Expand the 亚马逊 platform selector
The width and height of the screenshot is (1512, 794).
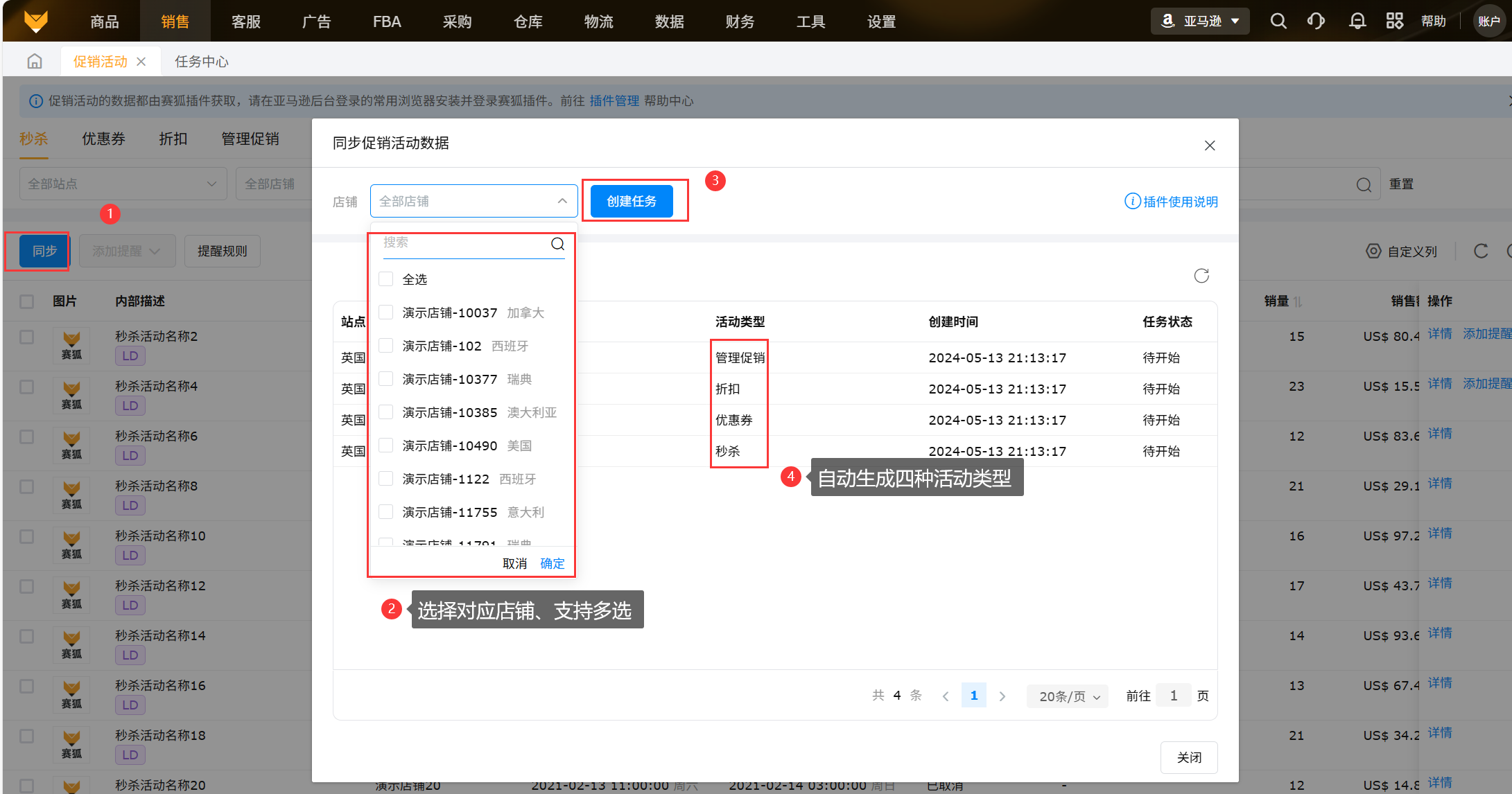[1201, 21]
